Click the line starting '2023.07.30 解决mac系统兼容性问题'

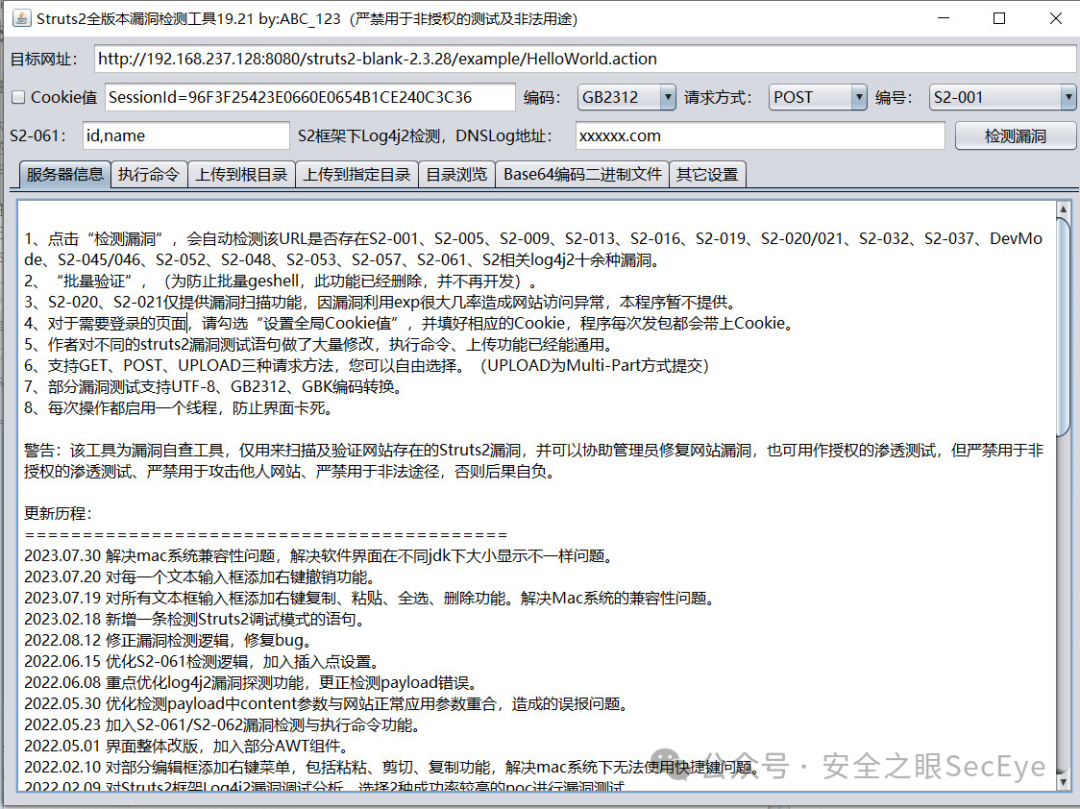pos(318,556)
